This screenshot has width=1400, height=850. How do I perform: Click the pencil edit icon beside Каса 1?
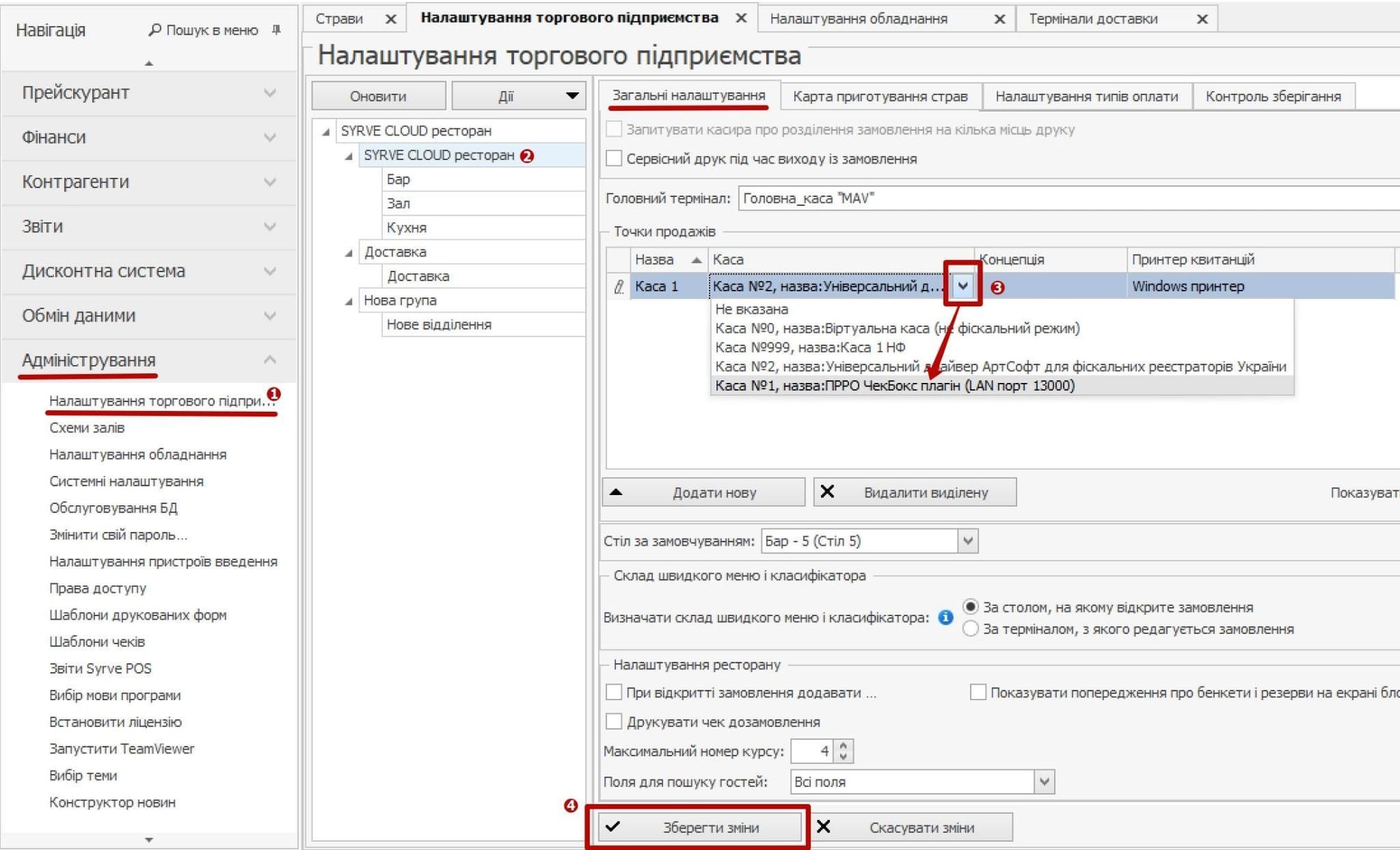coord(619,286)
